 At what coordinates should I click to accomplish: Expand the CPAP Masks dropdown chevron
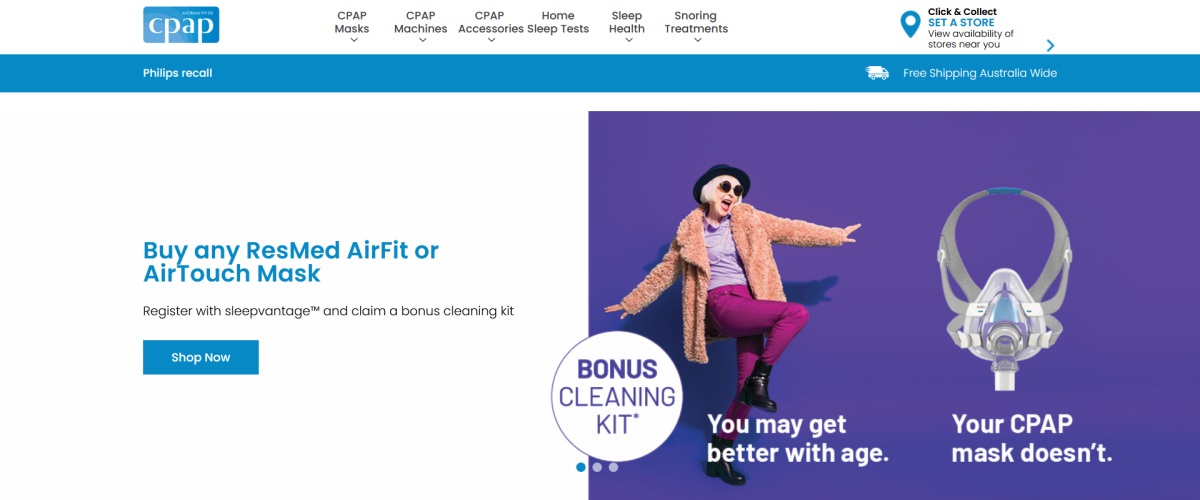click(352, 41)
